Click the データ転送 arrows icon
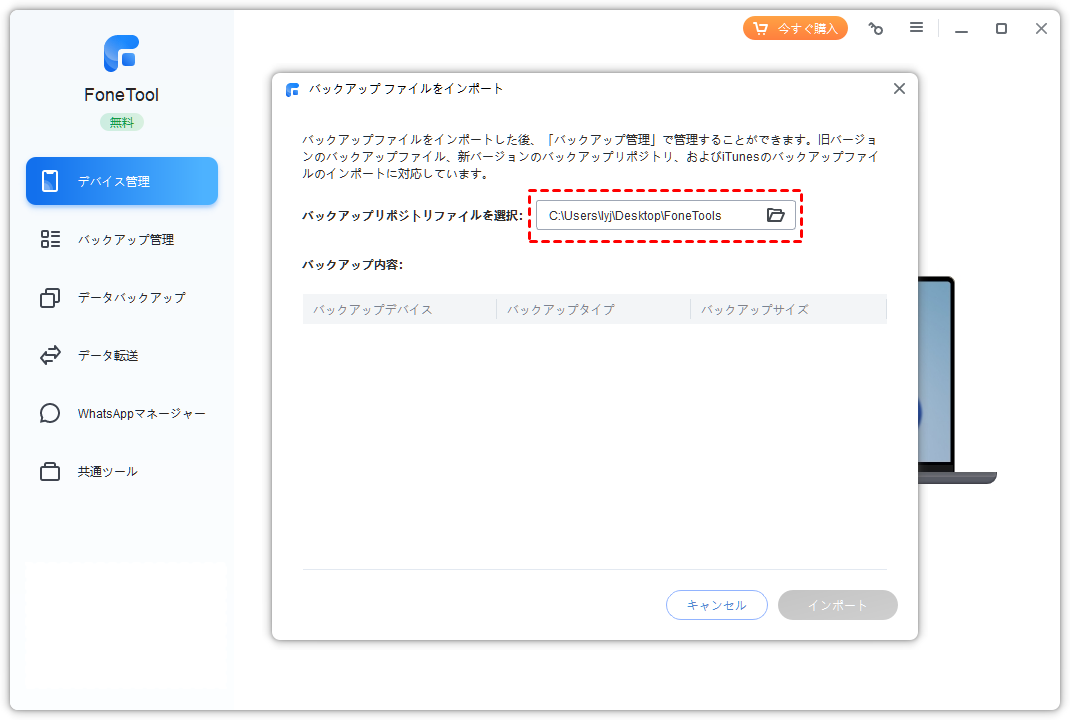Image resolution: width=1070 pixels, height=720 pixels. pyautogui.click(x=50, y=355)
